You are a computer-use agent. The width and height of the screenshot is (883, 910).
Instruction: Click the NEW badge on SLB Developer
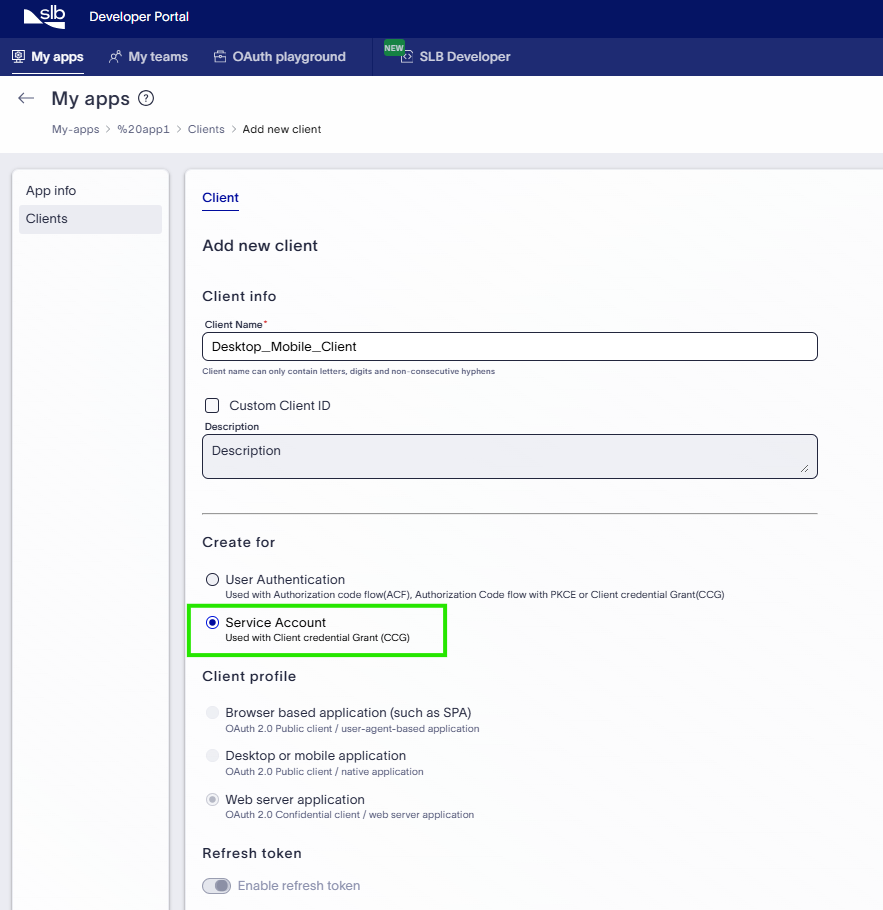pyautogui.click(x=394, y=48)
